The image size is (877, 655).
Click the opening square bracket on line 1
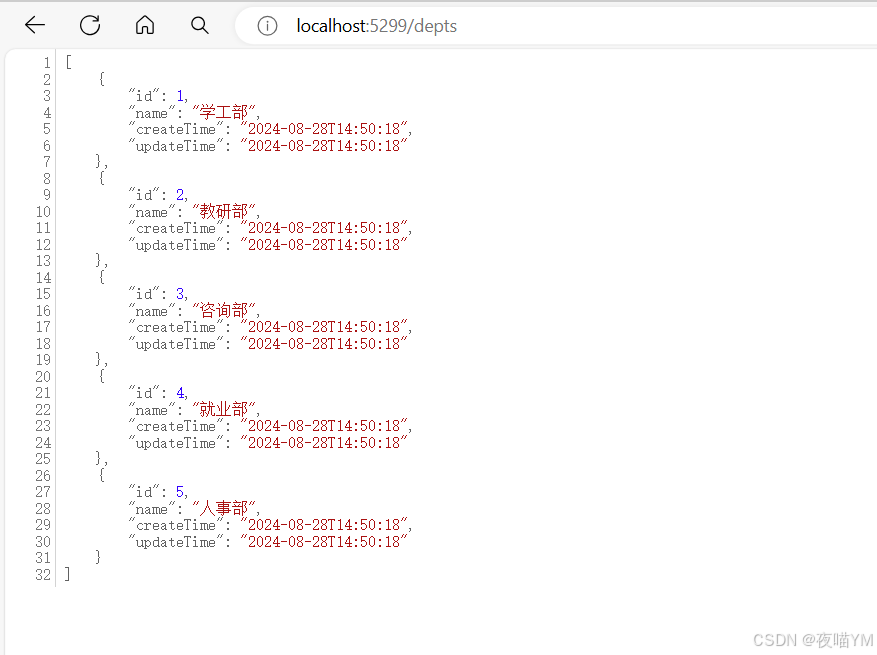(x=68, y=62)
